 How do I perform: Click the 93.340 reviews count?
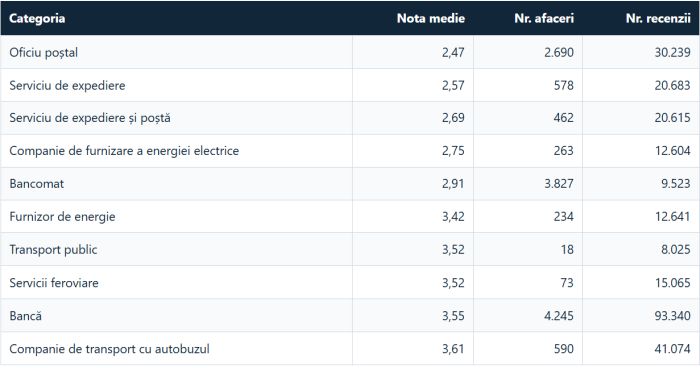pos(673,316)
